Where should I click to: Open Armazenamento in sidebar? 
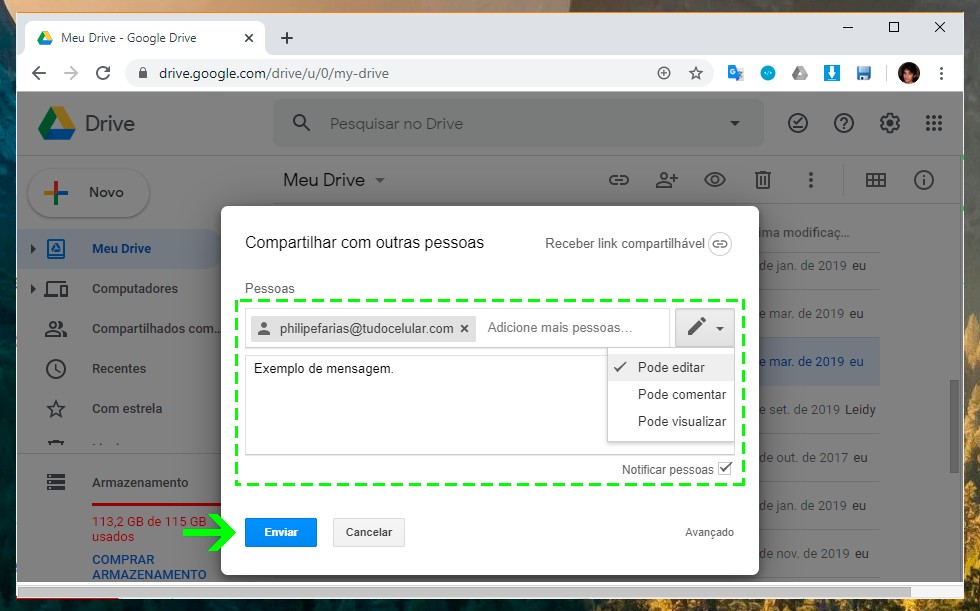pyautogui.click(x=140, y=482)
